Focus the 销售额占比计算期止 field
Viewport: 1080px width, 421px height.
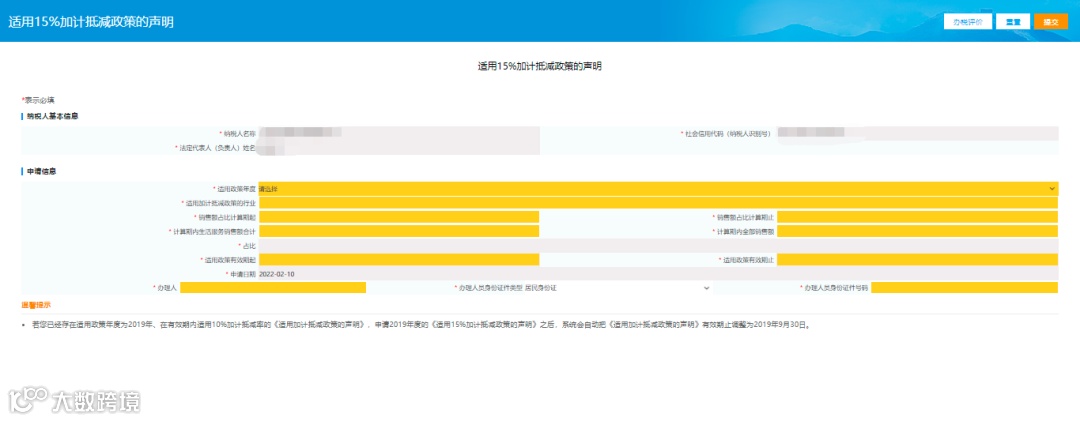[x=917, y=217]
